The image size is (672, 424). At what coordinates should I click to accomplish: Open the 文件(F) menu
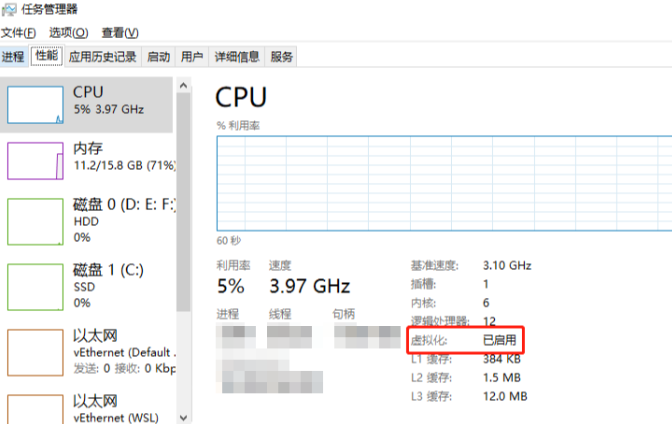(19, 32)
